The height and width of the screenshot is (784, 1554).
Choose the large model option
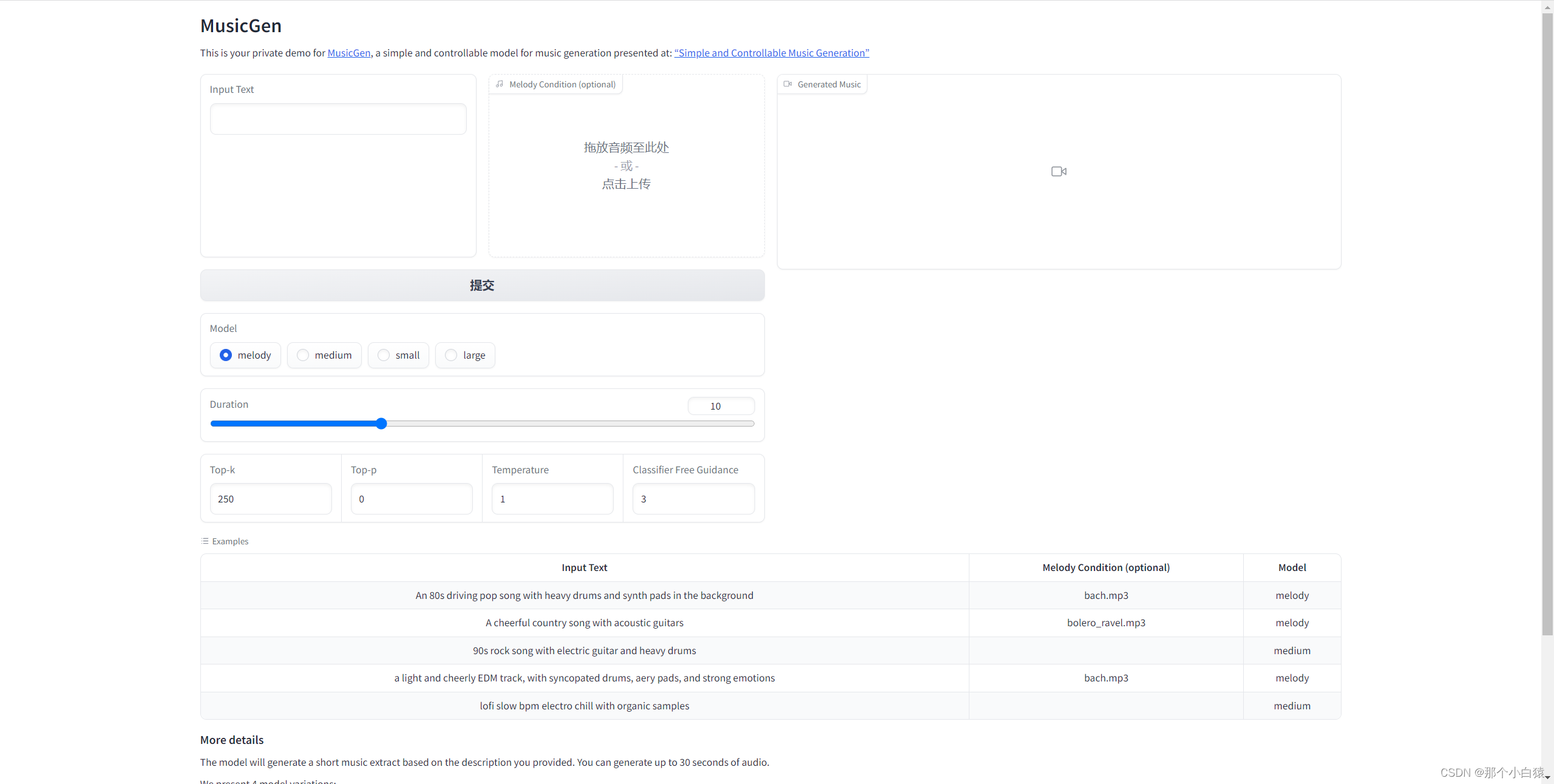(x=451, y=355)
